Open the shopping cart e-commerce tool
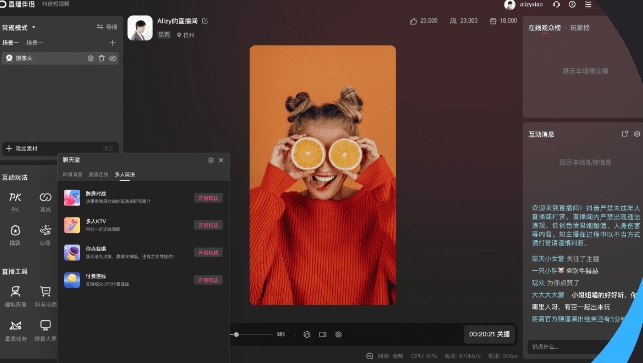Image resolution: width=643 pixels, height=363 pixels. [45, 292]
